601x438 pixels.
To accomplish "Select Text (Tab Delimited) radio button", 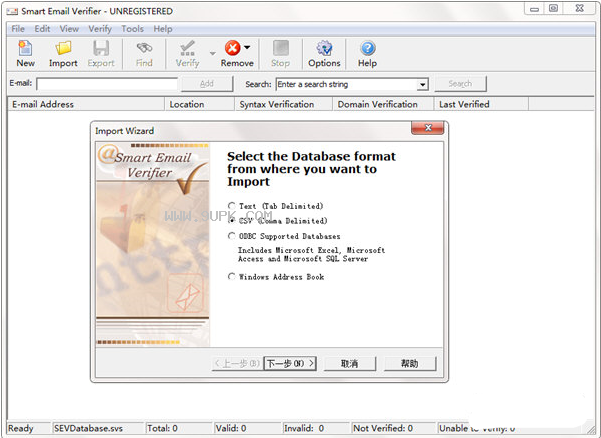I will (x=232, y=206).
